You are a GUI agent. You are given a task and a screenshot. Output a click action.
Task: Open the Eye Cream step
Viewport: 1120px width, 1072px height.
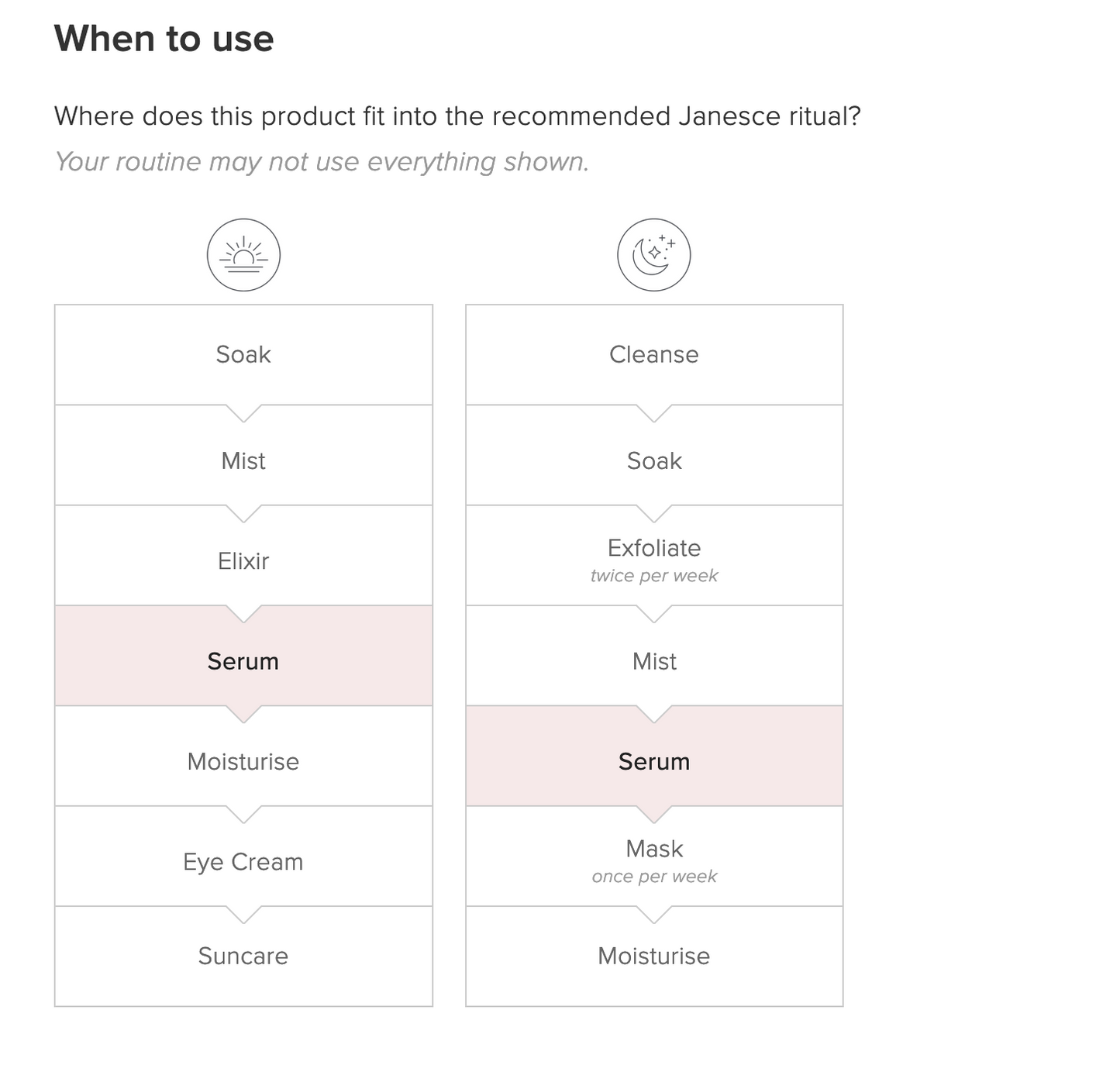(x=243, y=861)
